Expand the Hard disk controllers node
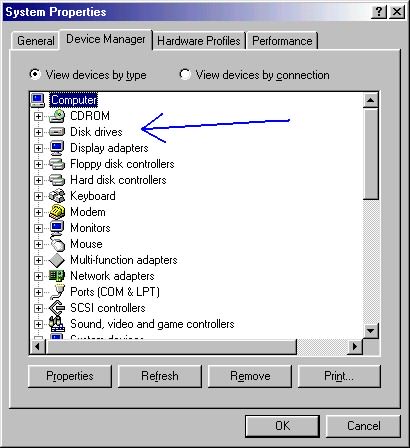 pos(38,180)
